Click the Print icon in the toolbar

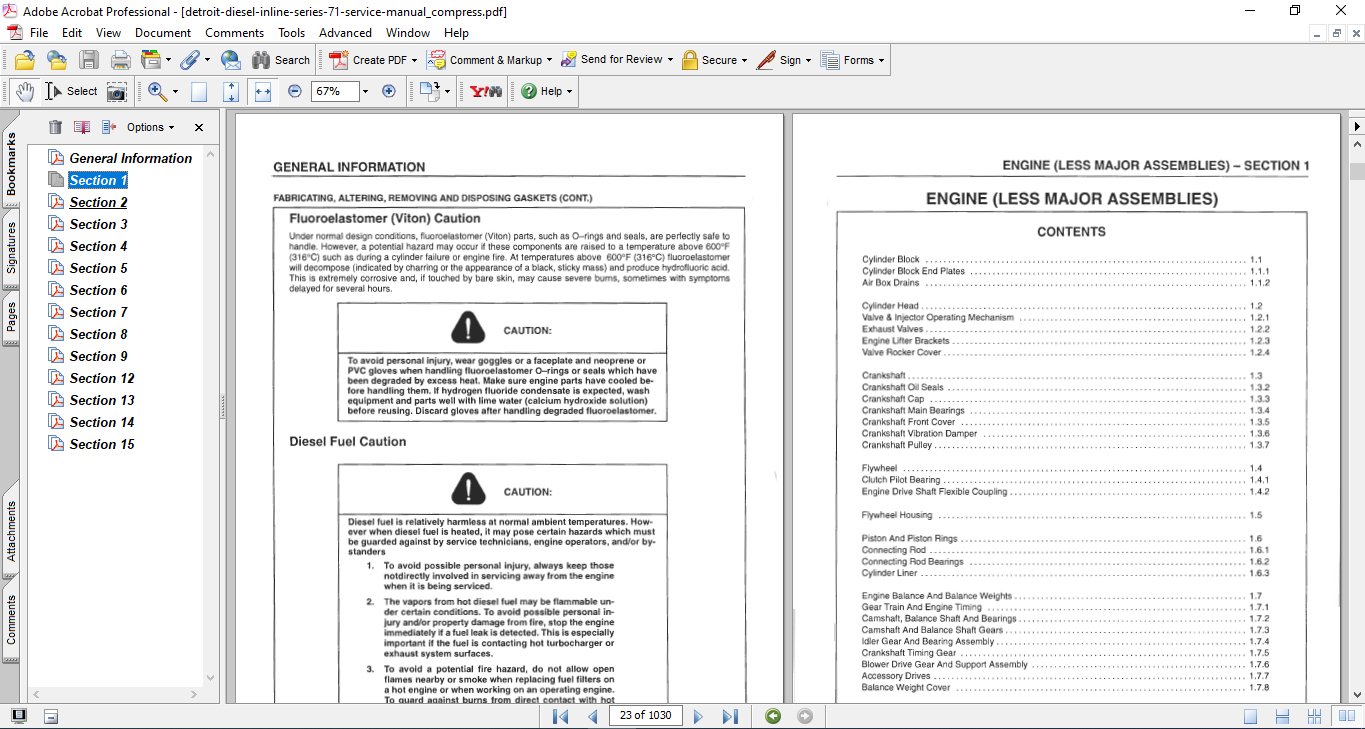click(121, 60)
